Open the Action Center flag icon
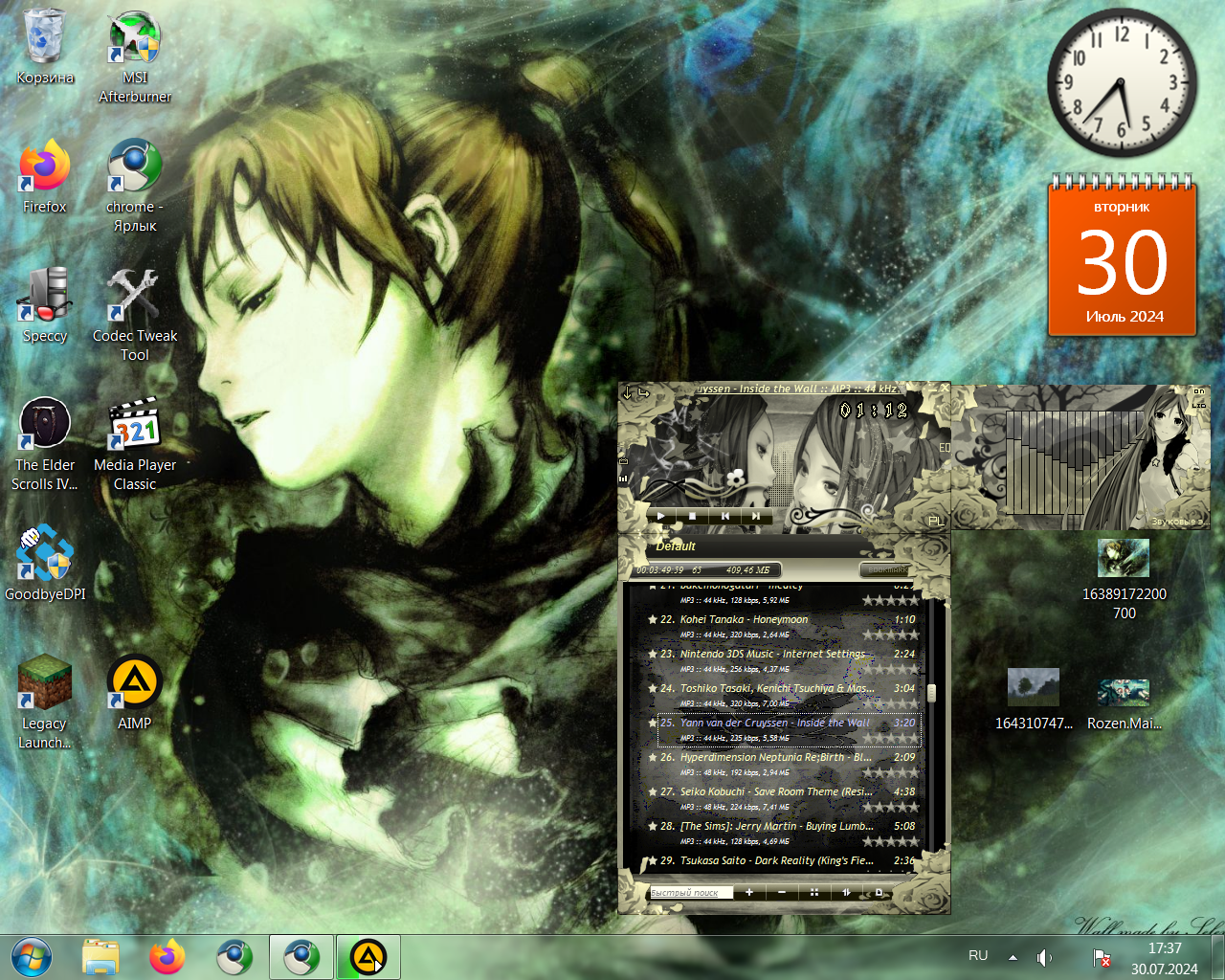This screenshot has height=980, width=1225. (x=1102, y=957)
